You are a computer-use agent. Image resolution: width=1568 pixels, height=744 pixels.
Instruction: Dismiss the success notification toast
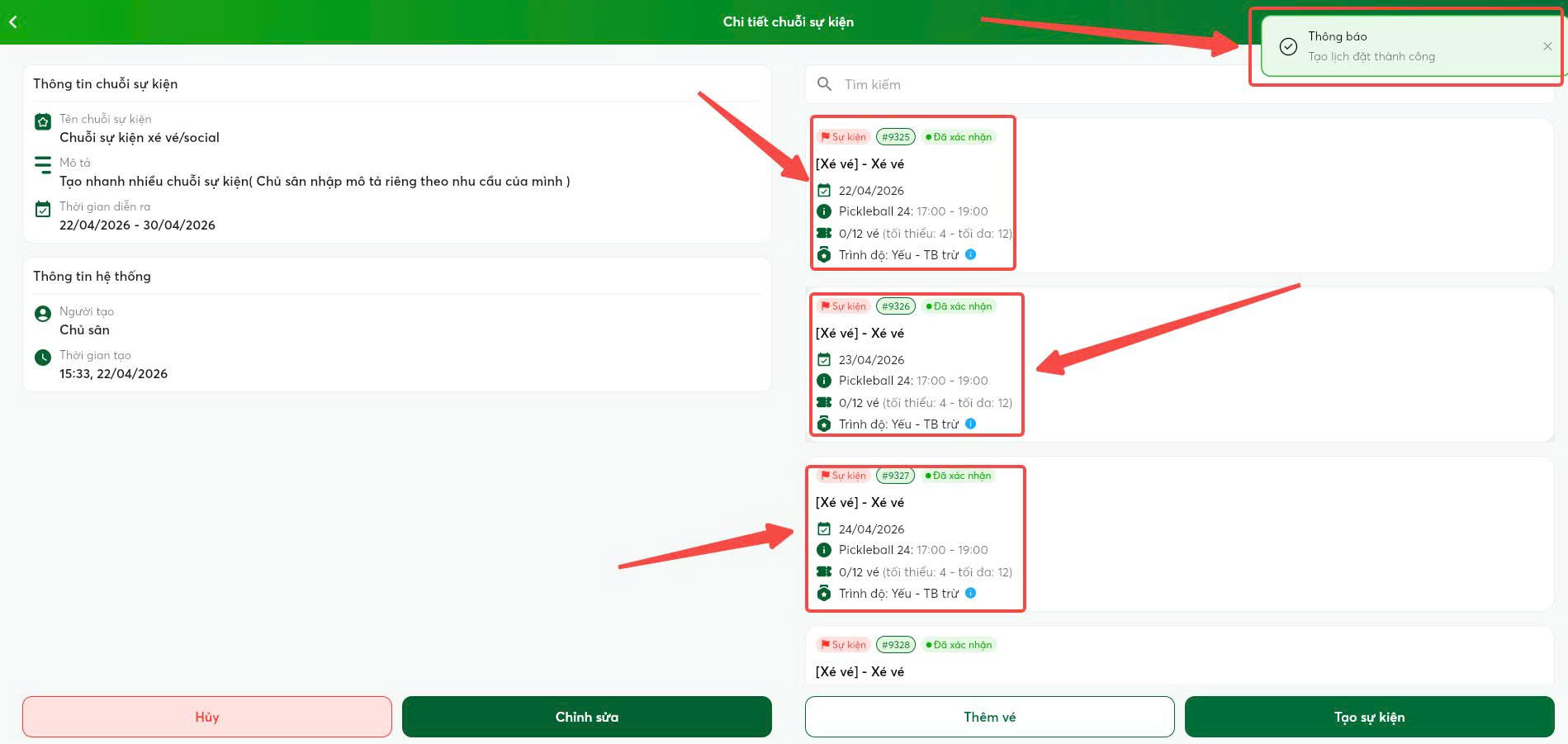(x=1547, y=46)
